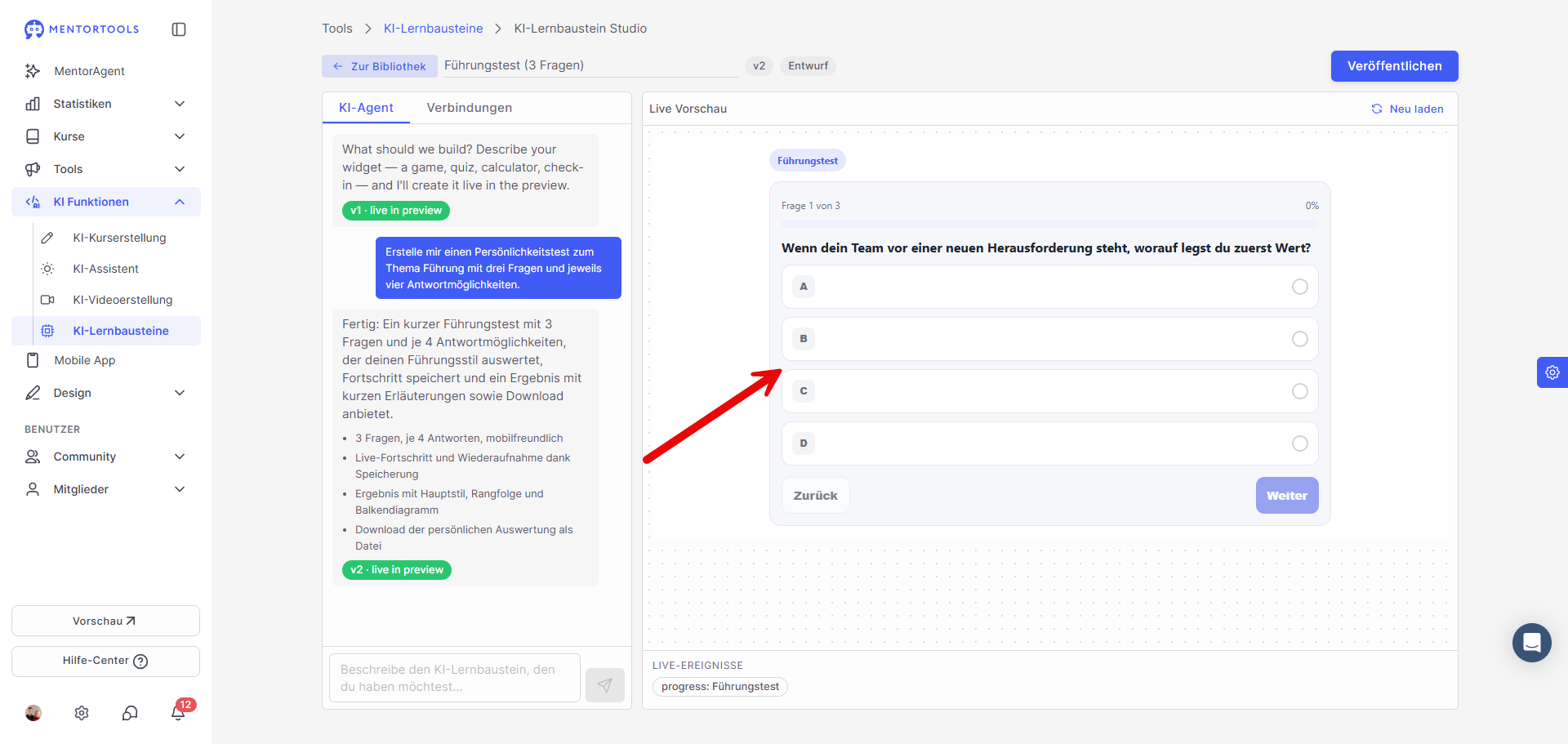Click the Veröffentlichen button
Image resolution: width=1568 pixels, height=744 pixels.
(x=1395, y=66)
